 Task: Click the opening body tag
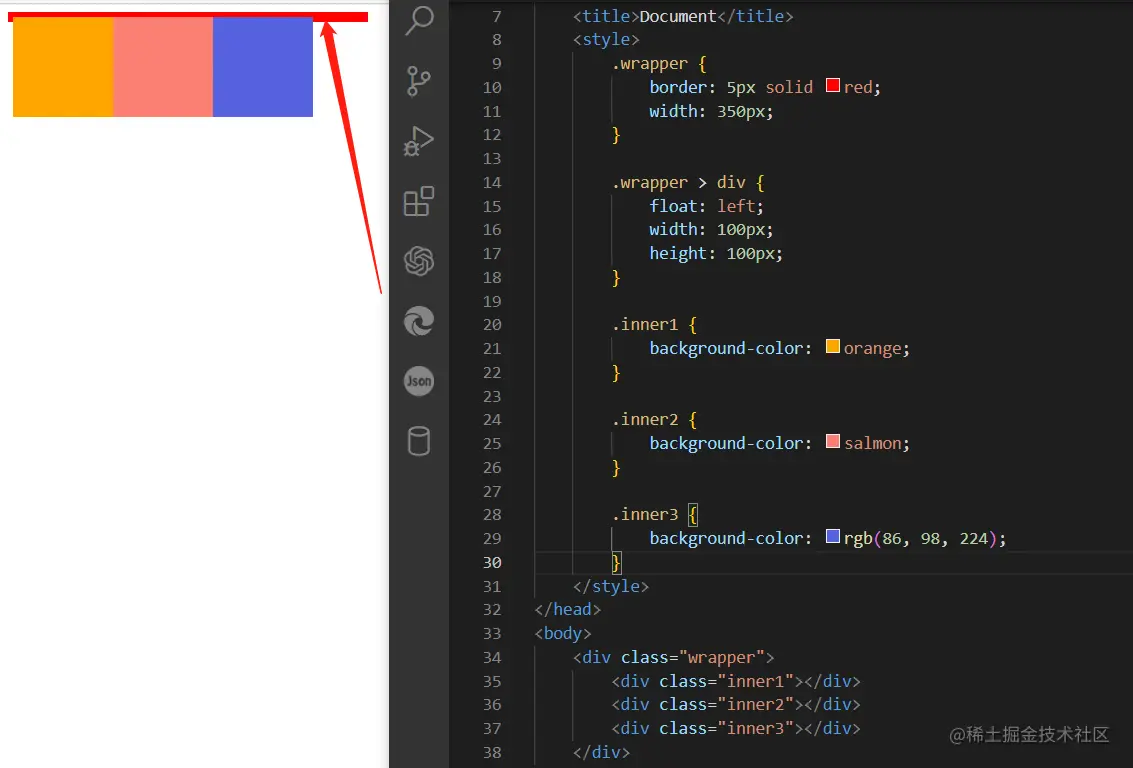coord(563,634)
